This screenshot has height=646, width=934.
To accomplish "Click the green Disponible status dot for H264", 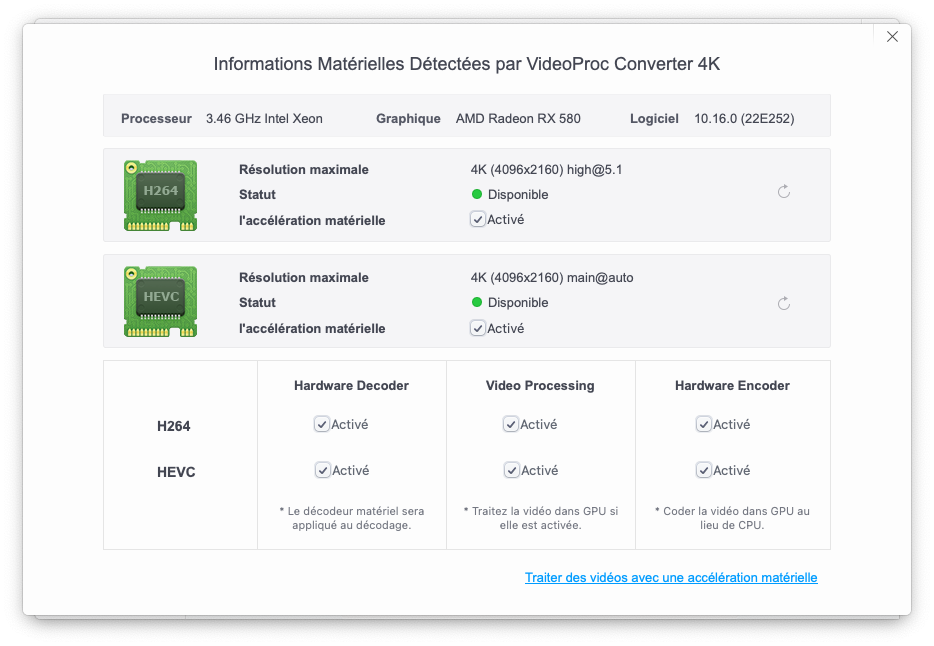I will point(477,194).
